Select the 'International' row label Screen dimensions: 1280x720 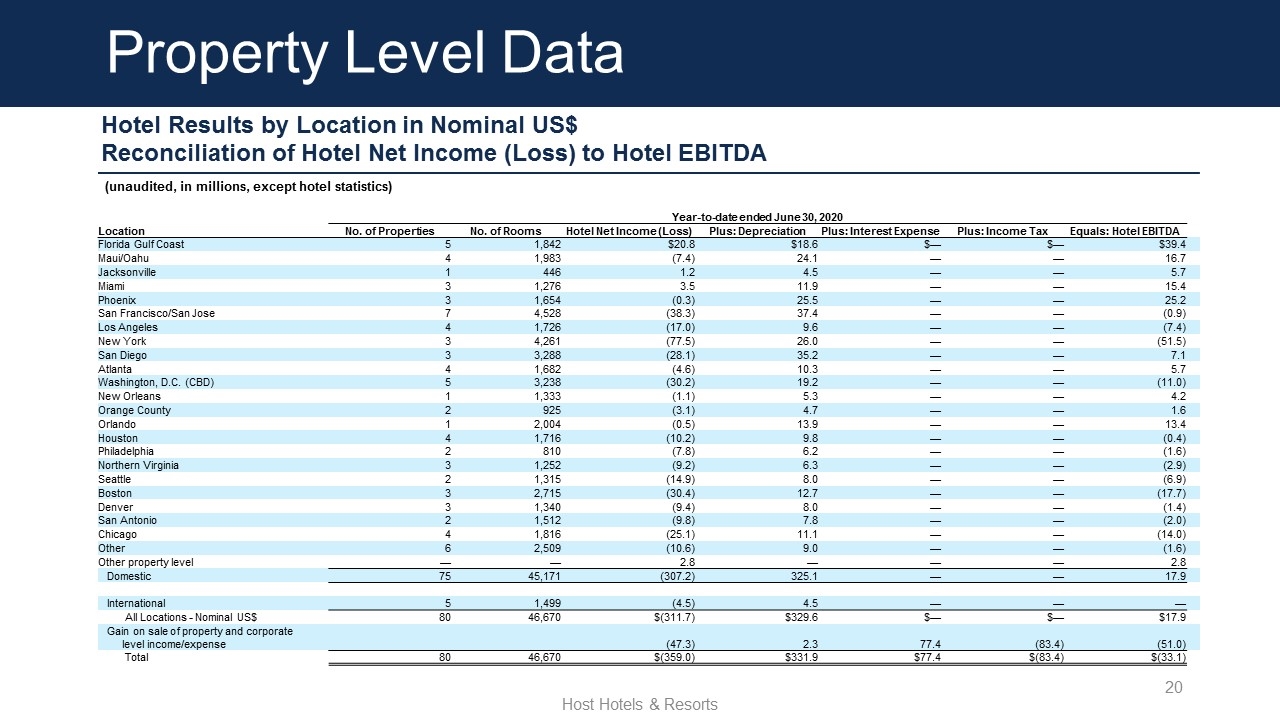136,603
